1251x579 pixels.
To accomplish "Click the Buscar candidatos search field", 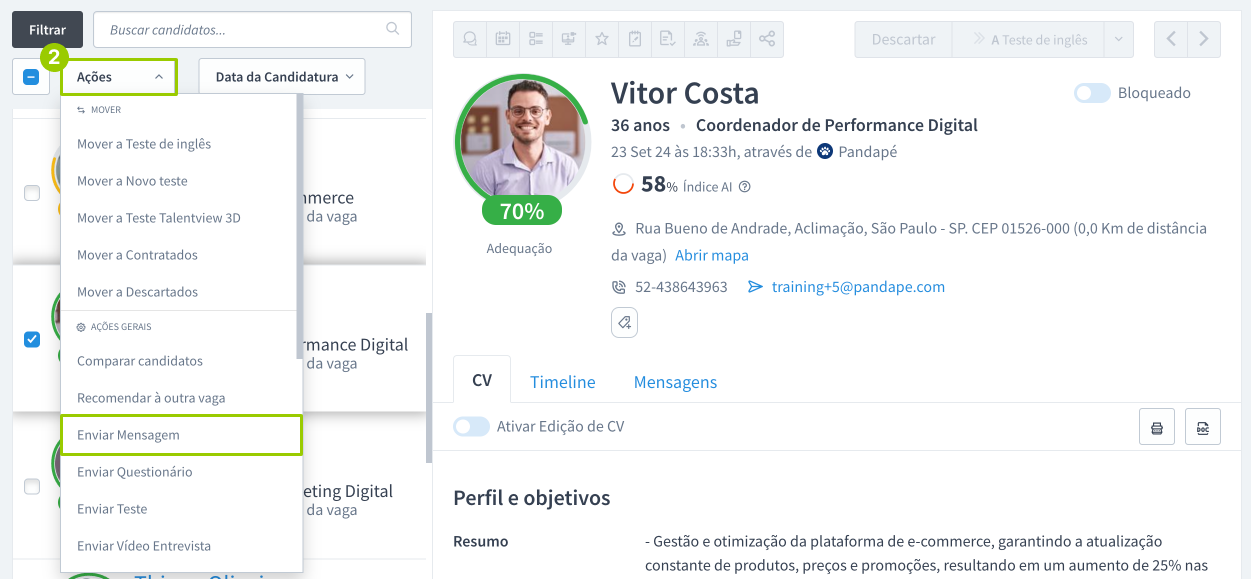I will pos(245,30).
